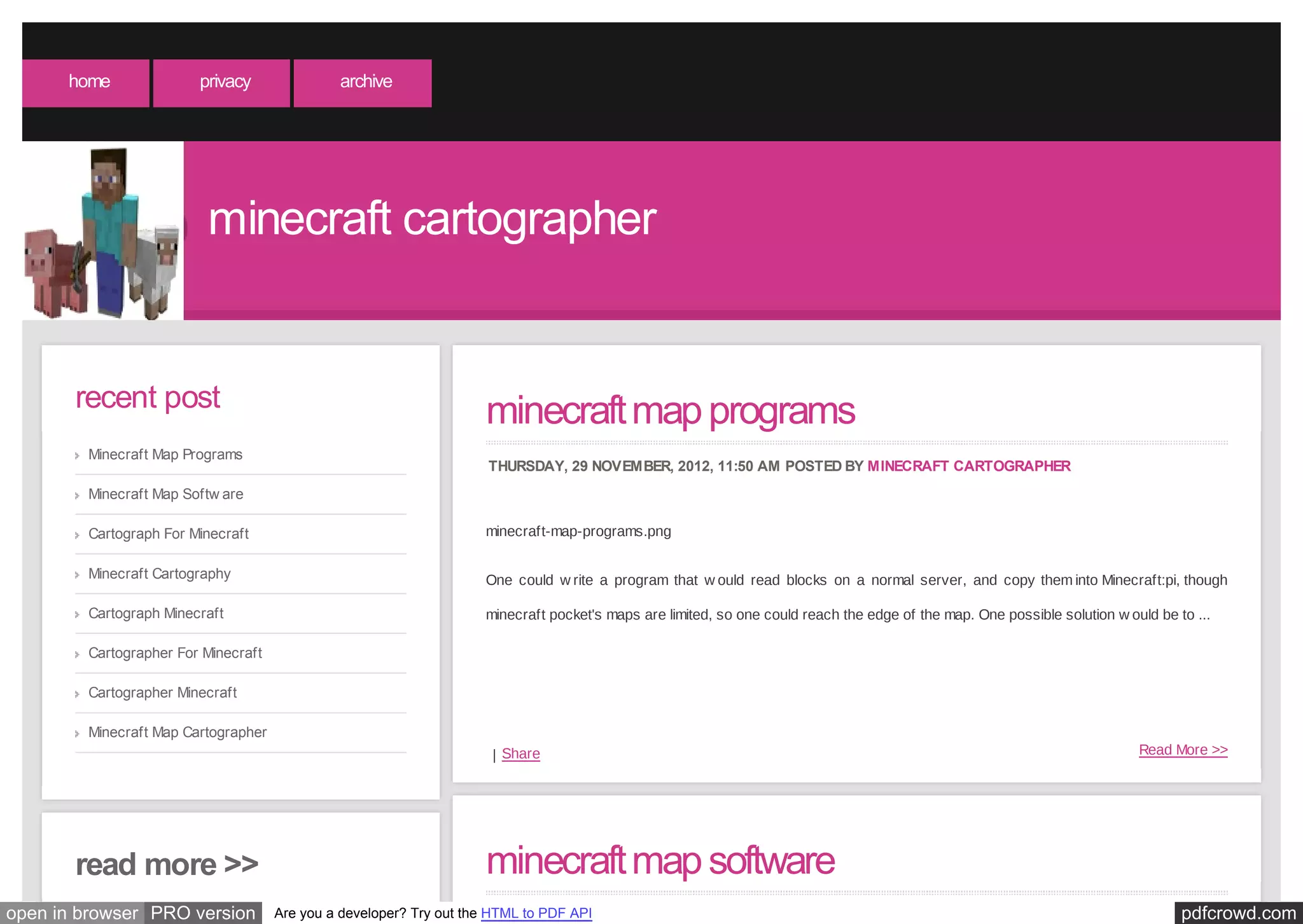Open the Minecraft Map Cartographer recent post
Screen dimensions: 1303x924
(x=177, y=733)
